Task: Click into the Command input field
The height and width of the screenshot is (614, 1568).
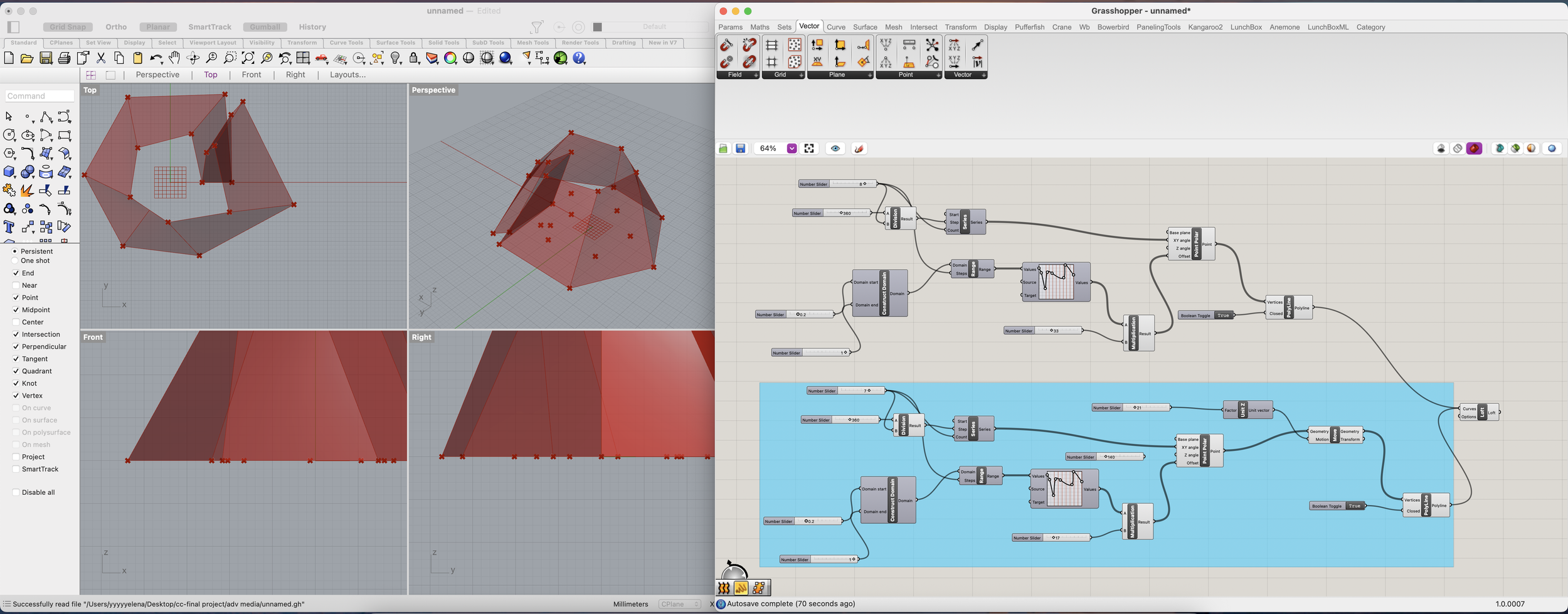Action: (x=40, y=96)
